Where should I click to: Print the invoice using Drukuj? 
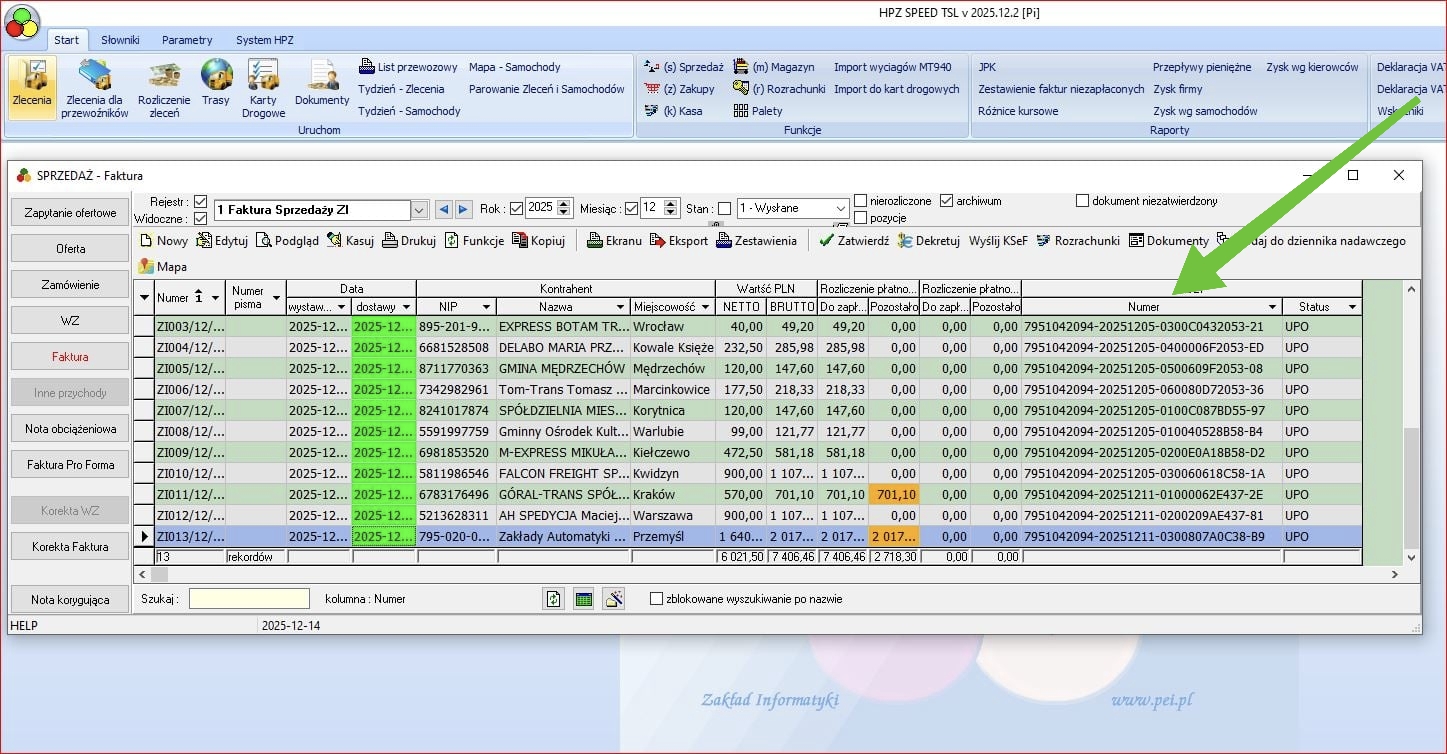click(409, 241)
